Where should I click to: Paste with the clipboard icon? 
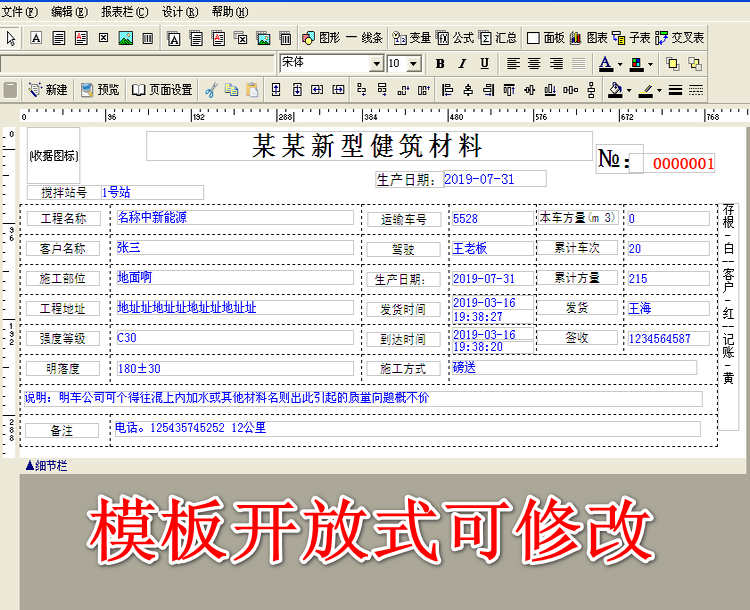(x=252, y=90)
